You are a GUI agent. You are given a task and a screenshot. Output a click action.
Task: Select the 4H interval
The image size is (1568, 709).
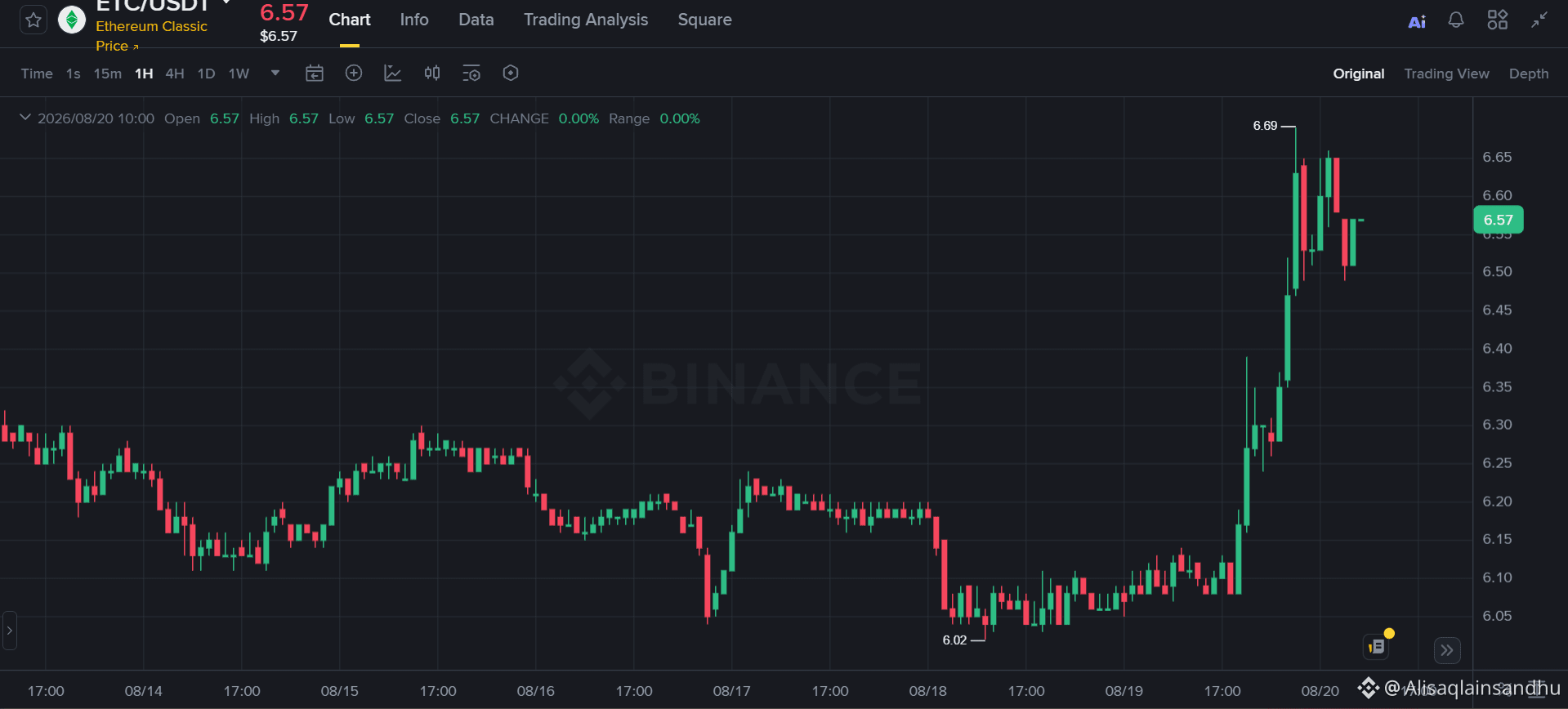click(x=175, y=74)
